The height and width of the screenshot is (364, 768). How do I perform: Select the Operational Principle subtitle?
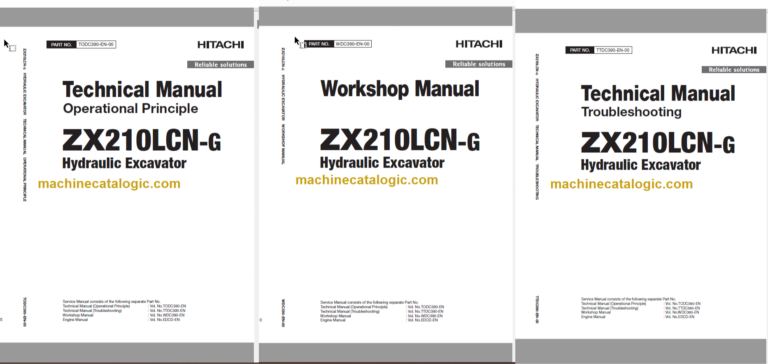[130, 109]
